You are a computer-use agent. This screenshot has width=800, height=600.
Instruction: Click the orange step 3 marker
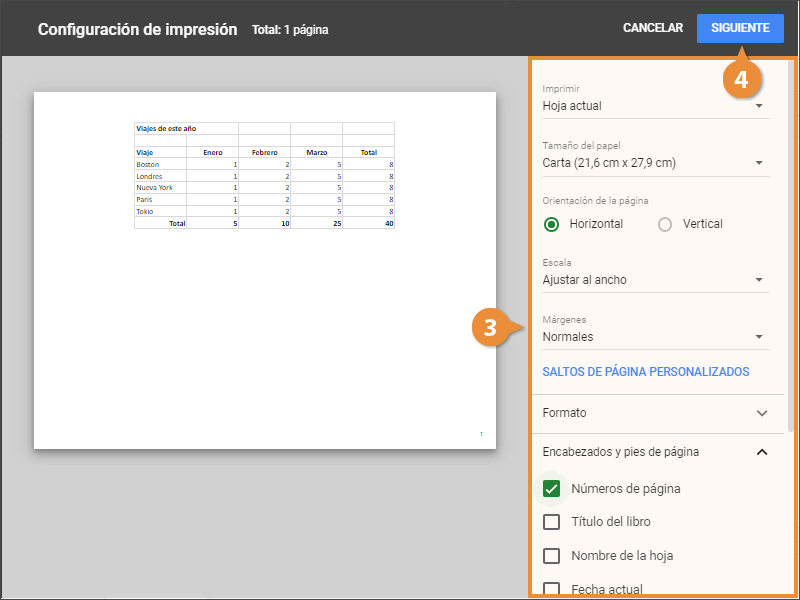(489, 327)
